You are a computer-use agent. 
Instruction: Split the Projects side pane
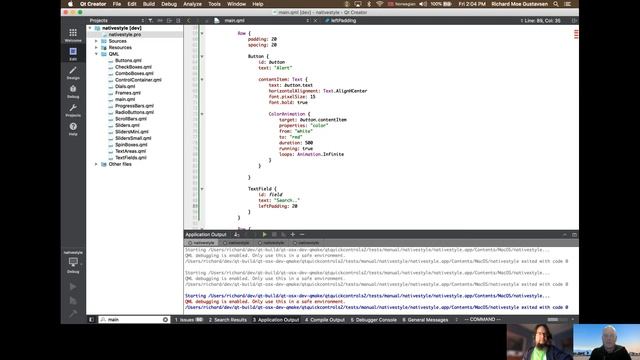[x=169, y=20]
